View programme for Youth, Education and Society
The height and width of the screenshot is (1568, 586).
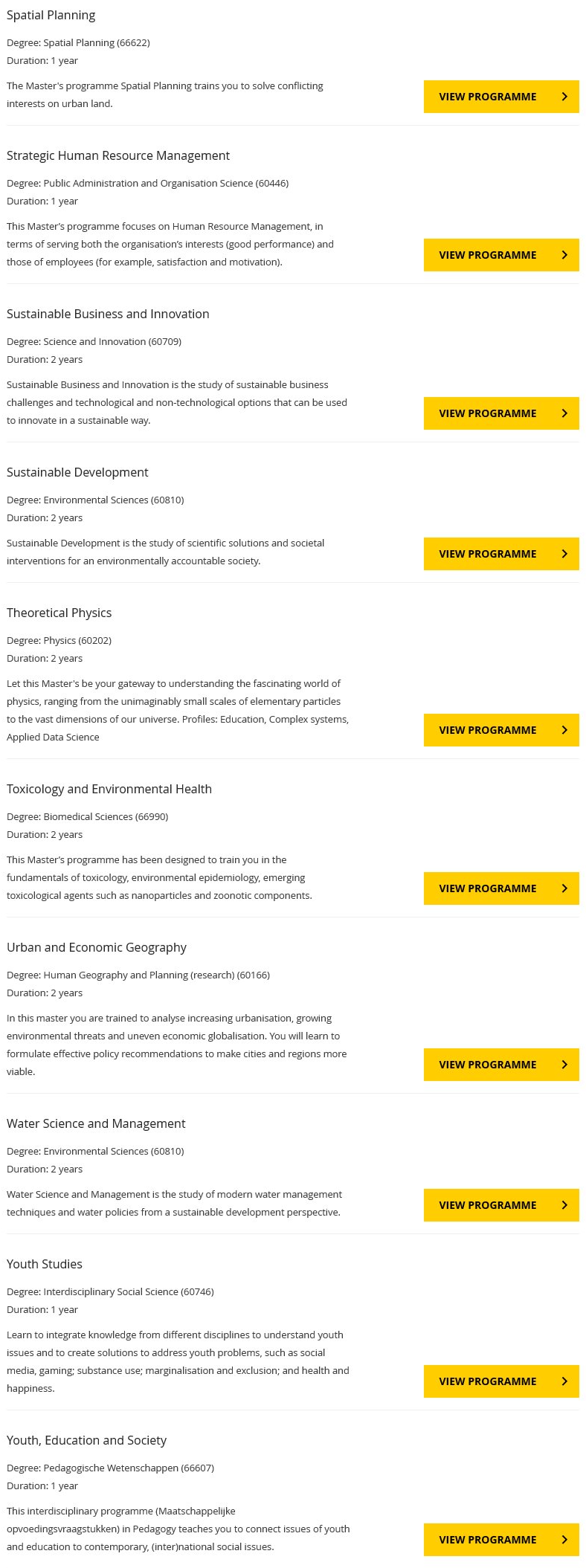tap(501, 1540)
